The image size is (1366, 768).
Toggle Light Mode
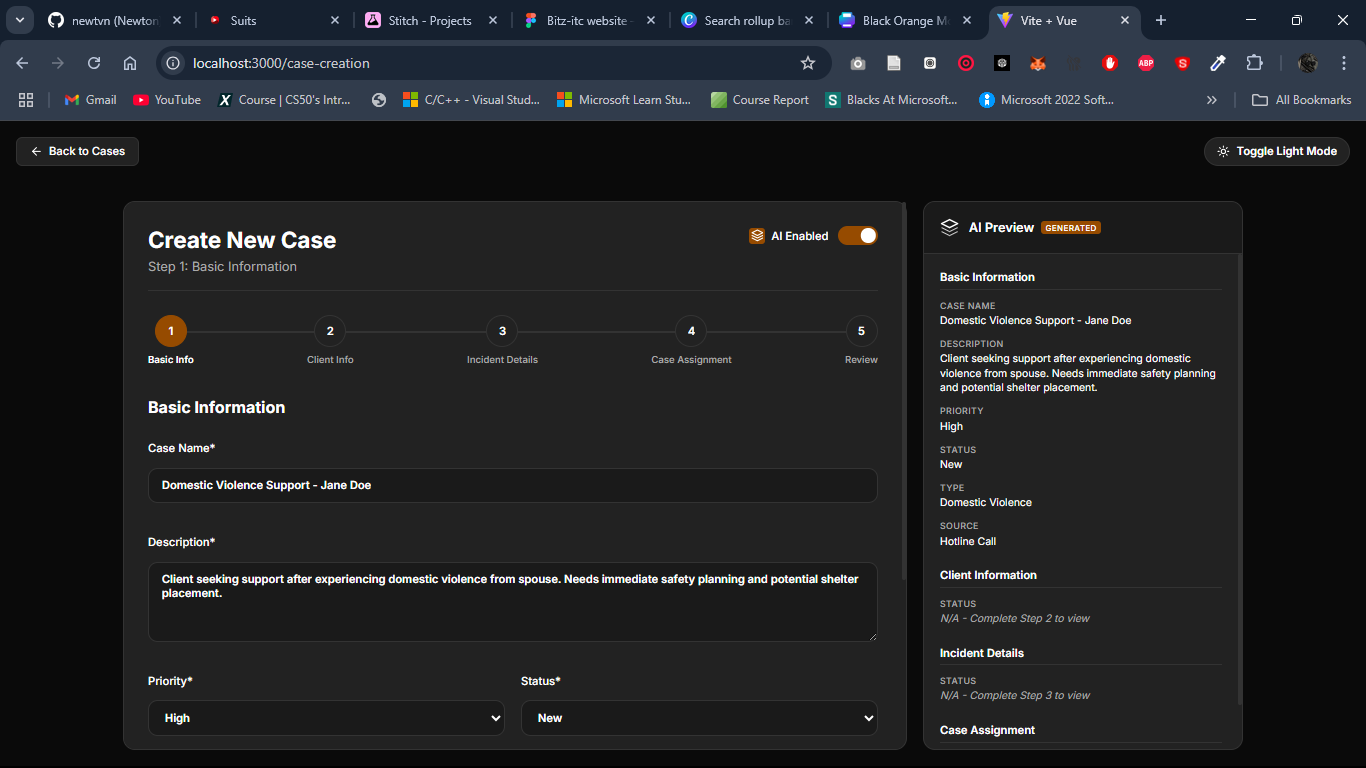point(1277,152)
